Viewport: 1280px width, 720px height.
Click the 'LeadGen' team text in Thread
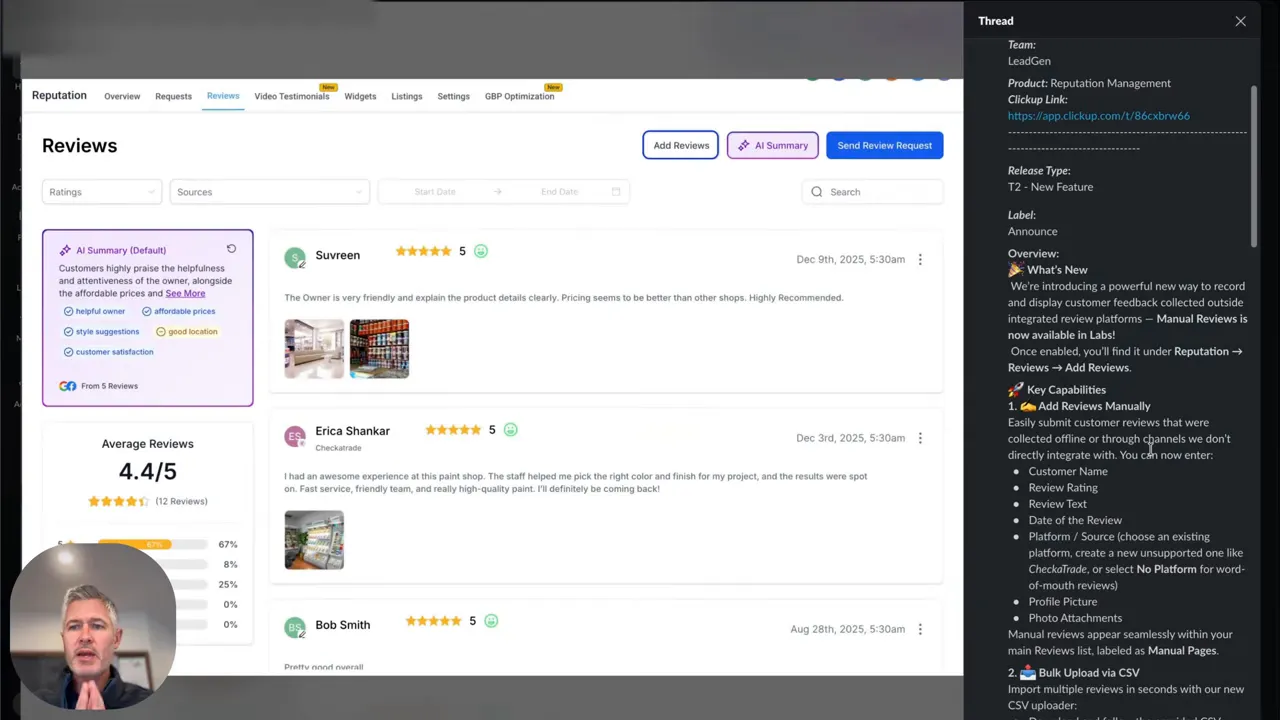[x=1029, y=61]
